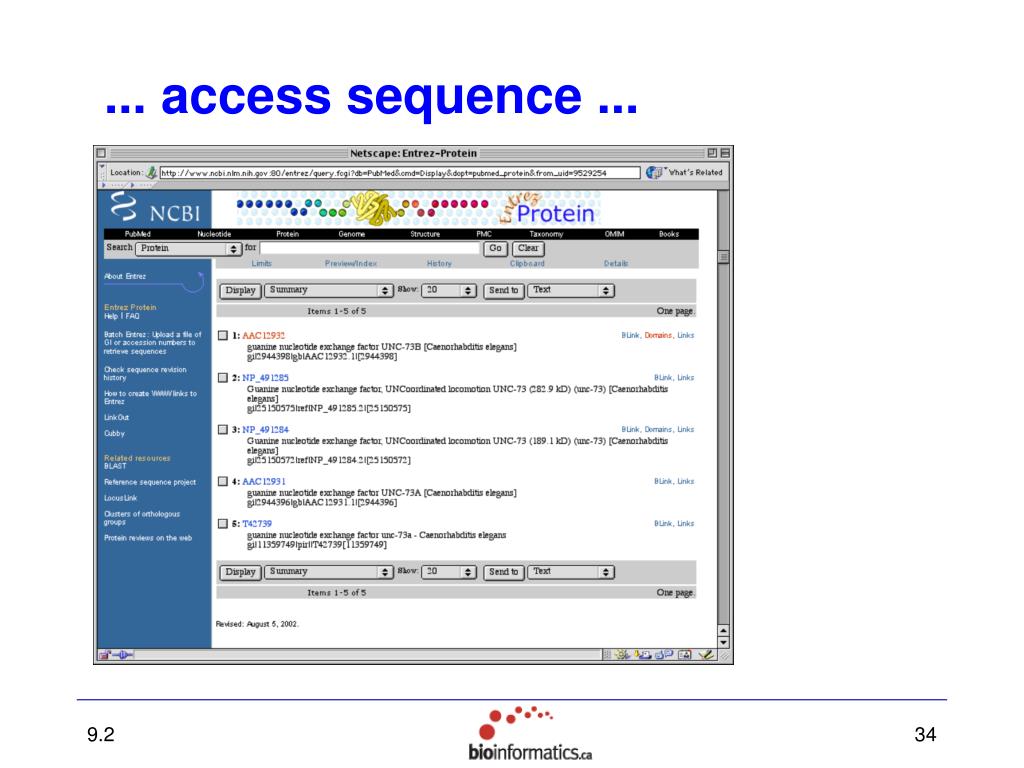
Task: Click the security lock icon in status bar
Action: point(104,654)
